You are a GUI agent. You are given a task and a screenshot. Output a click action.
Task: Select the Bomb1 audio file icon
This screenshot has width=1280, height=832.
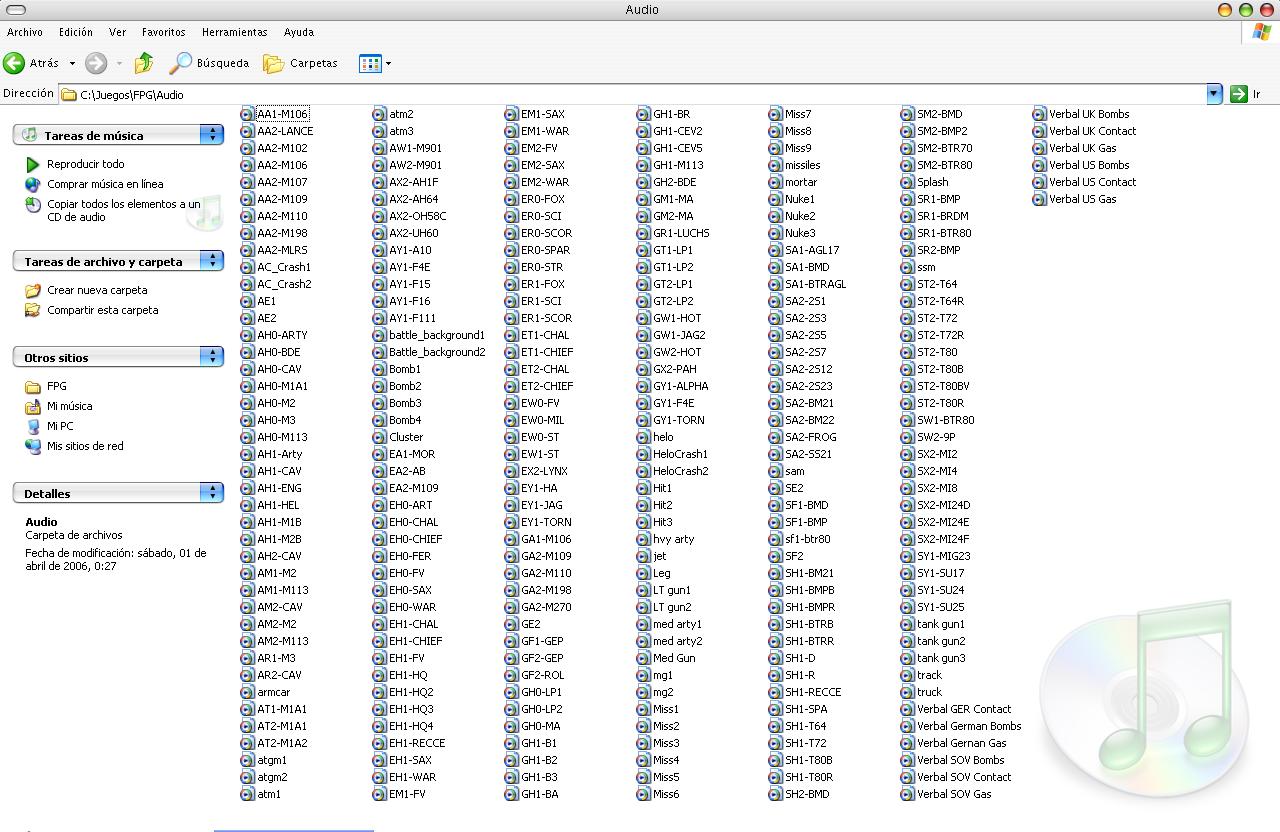point(379,369)
